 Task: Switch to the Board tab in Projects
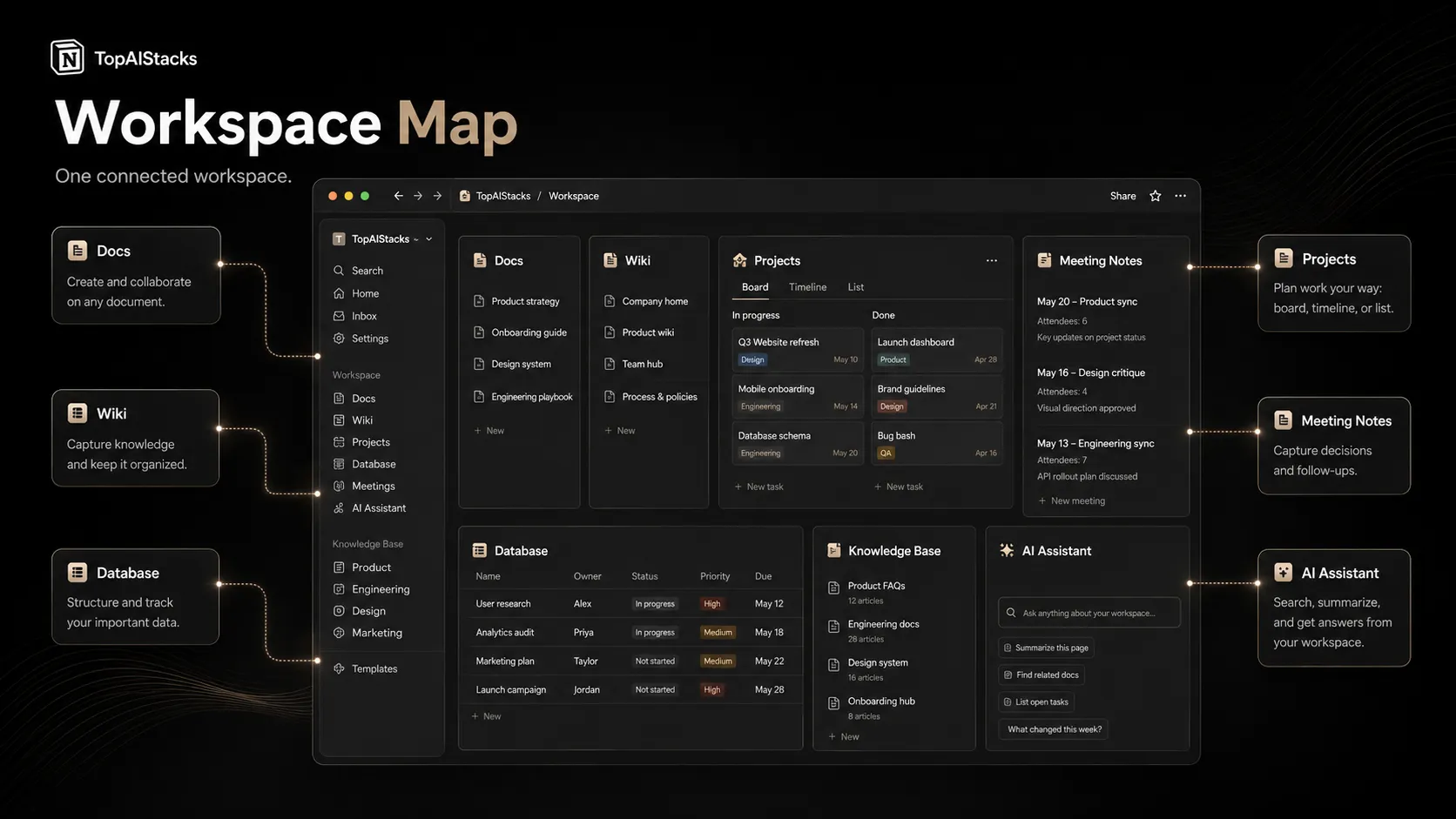pos(755,287)
